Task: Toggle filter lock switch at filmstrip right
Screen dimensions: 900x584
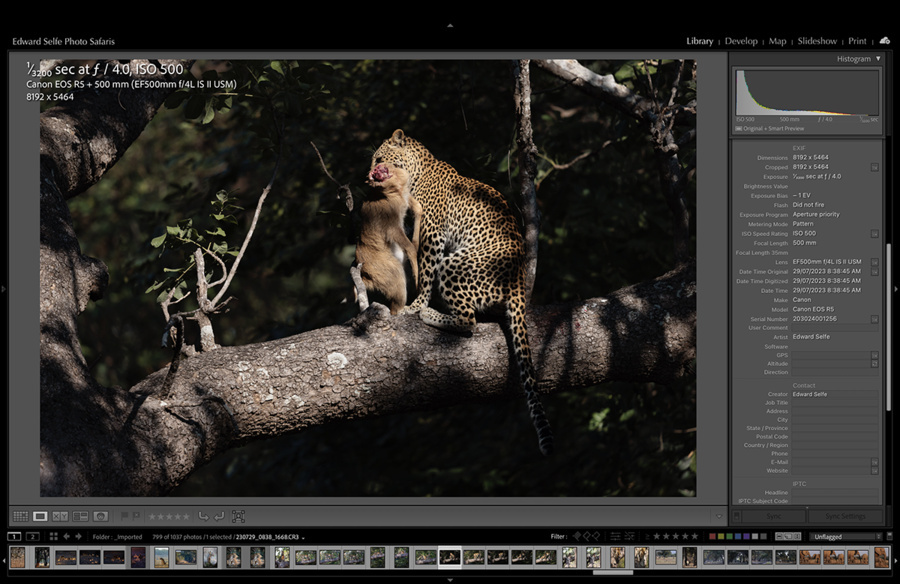Action: [890, 536]
